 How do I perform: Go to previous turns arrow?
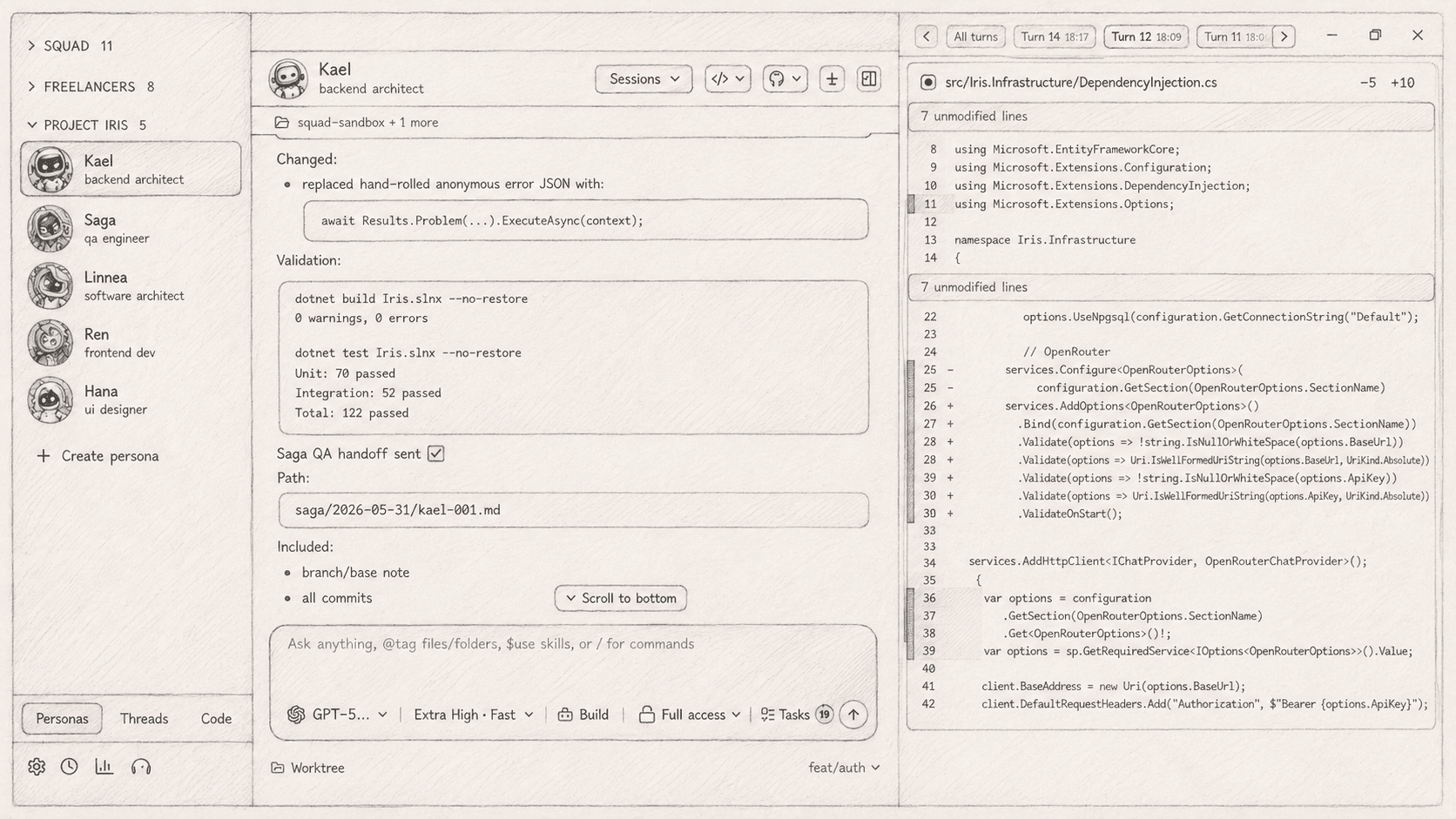927,37
